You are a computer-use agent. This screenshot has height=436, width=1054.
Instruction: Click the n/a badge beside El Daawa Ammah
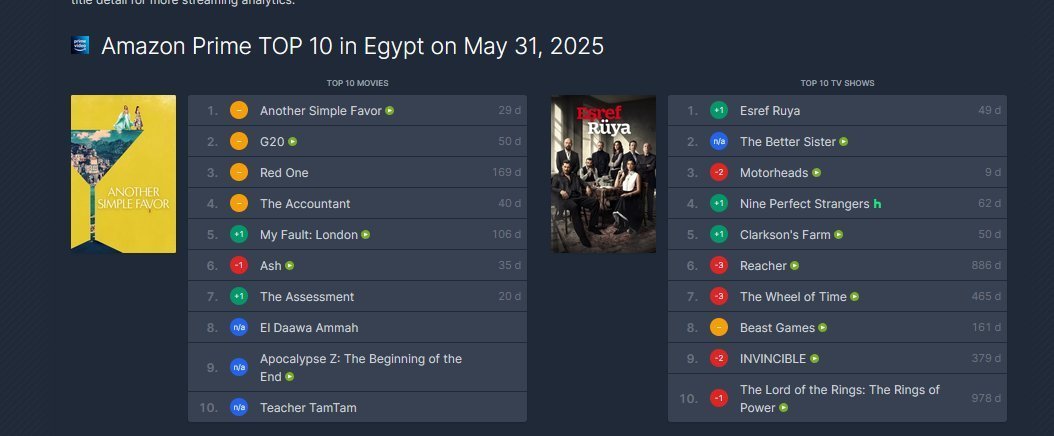(x=239, y=327)
